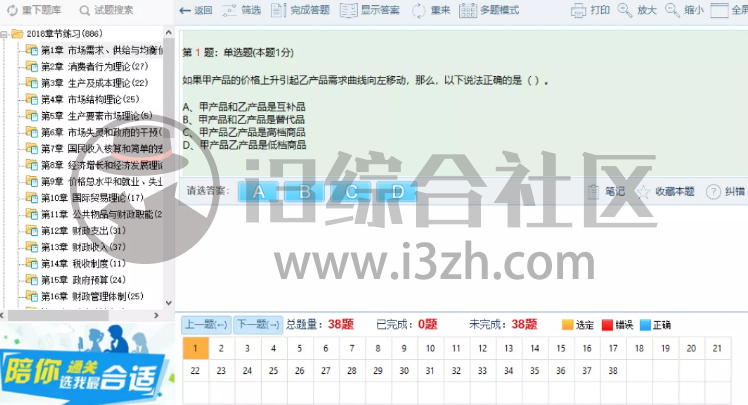Jump to question 2 in grid
748x405 pixels.
coord(221,348)
